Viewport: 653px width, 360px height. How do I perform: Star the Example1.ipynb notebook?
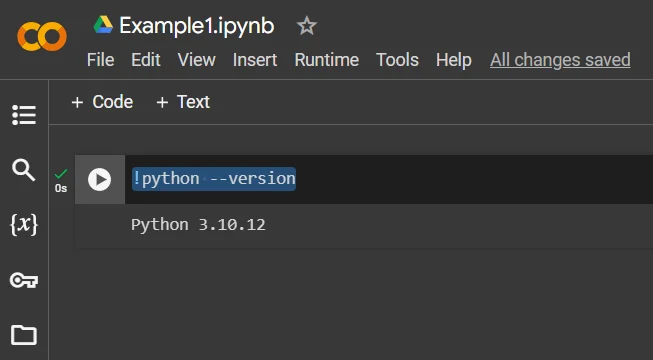pyautogui.click(x=307, y=26)
